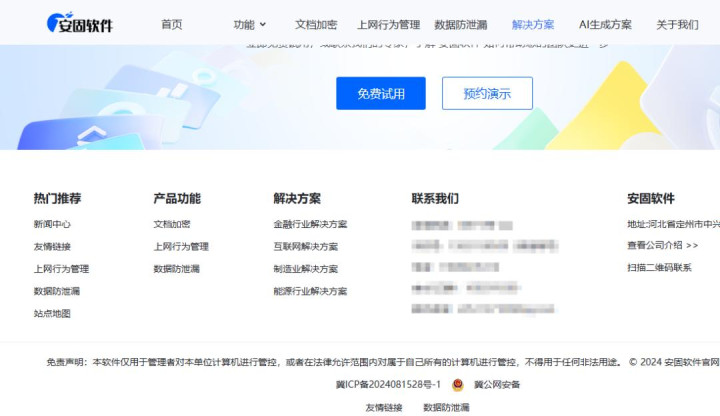The width and height of the screenshot is (720, 416).
Task: Go to 文档加密 in the top navigation
Action: (x=316, y=24)
